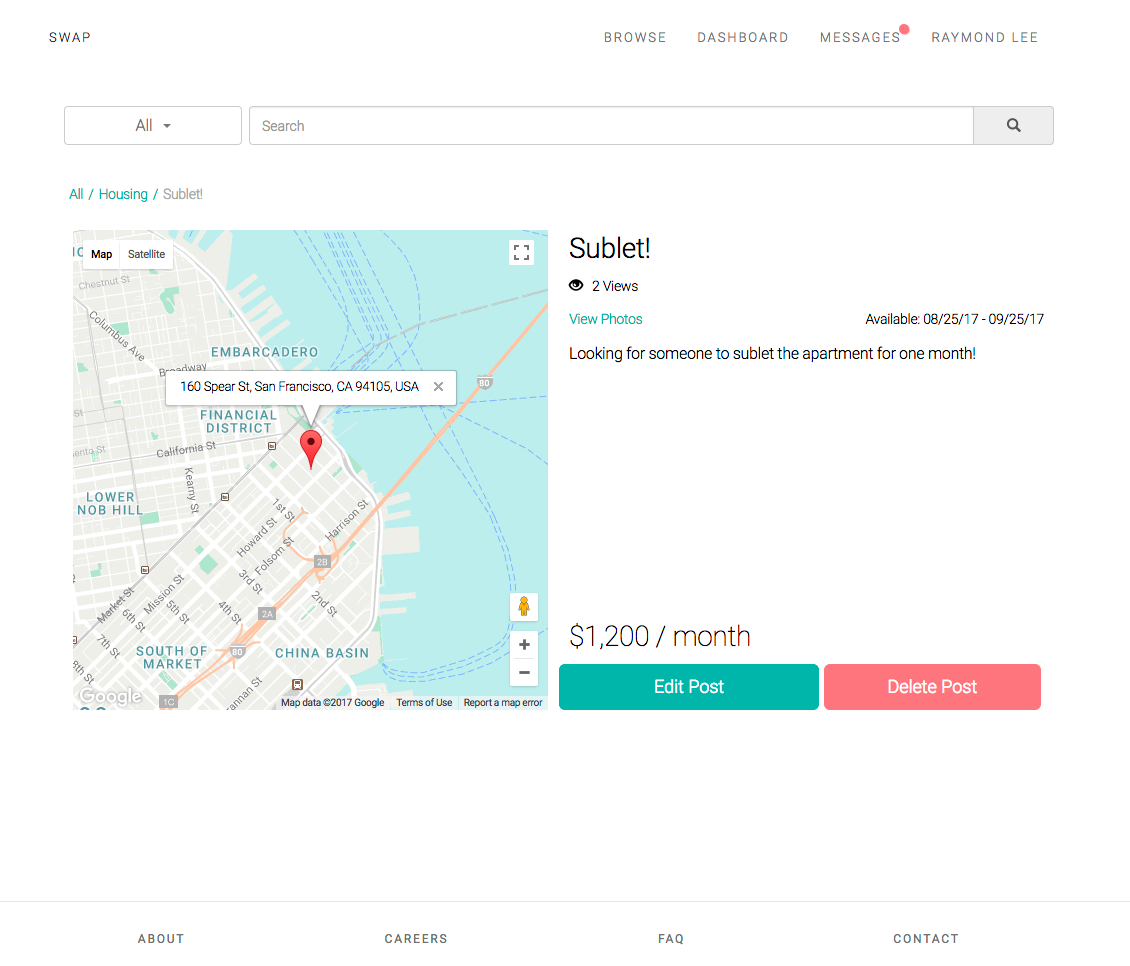
Task: Open the Raymond Lee user menu
Action: 984,37
